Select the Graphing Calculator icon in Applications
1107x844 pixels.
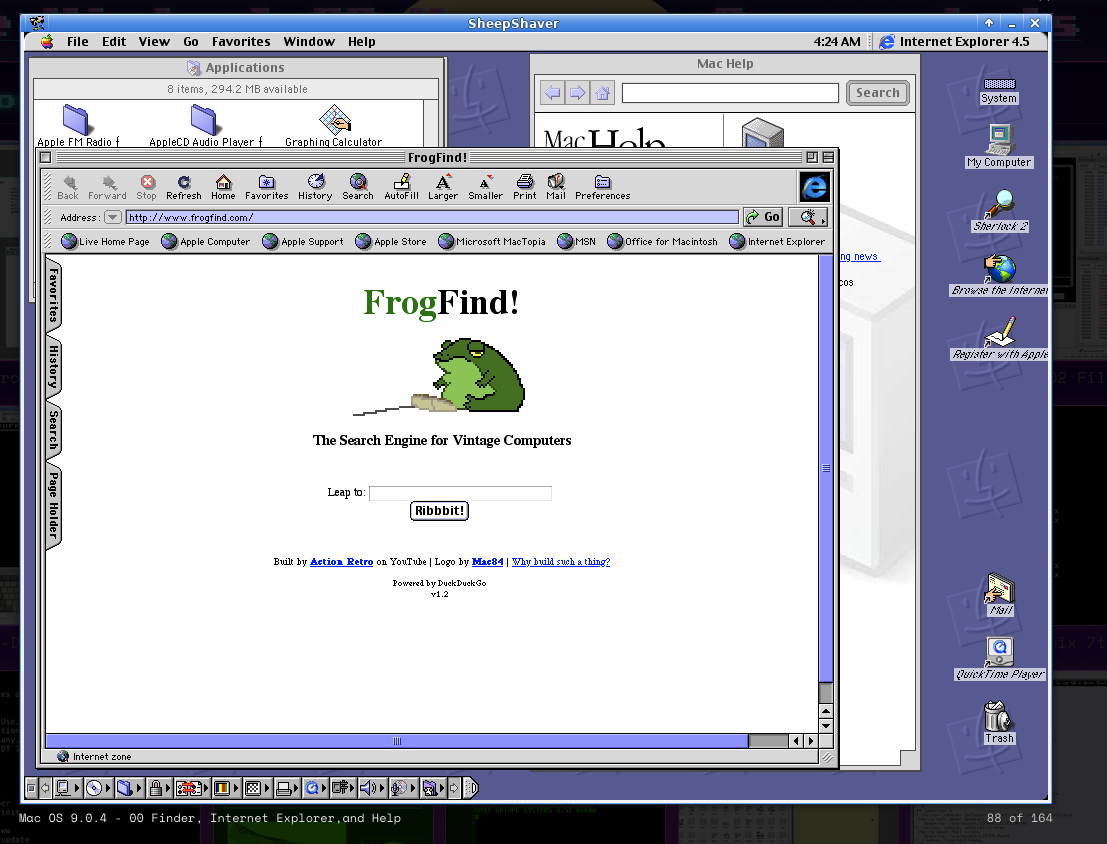click(x=334, y=126)
